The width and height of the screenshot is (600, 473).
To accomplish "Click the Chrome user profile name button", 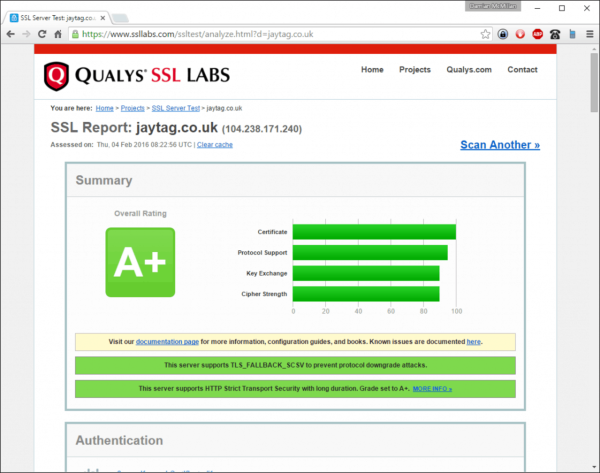I will coord(493,6).
